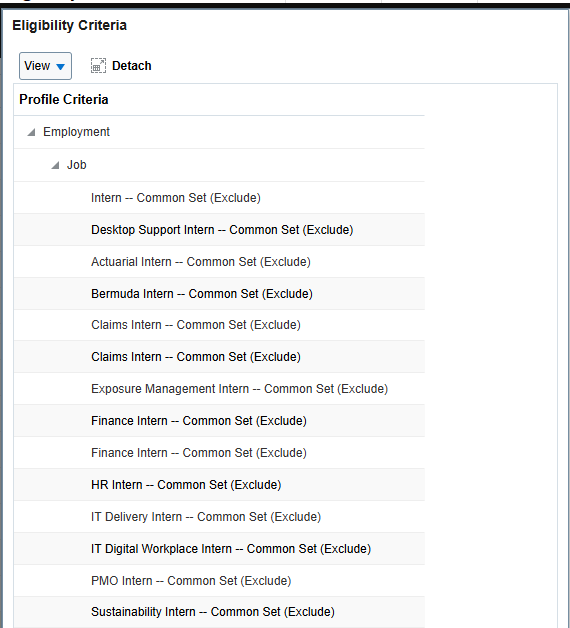Select HR Intern row
This screenshot has width=570, height=628.
pyautogui.click(x=219, y=485)
